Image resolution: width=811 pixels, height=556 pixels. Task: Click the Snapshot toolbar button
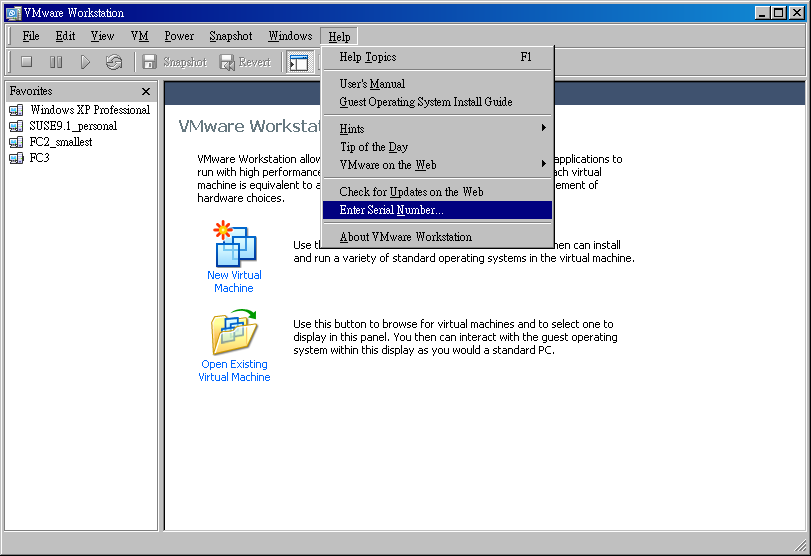(x=174, y=62)
